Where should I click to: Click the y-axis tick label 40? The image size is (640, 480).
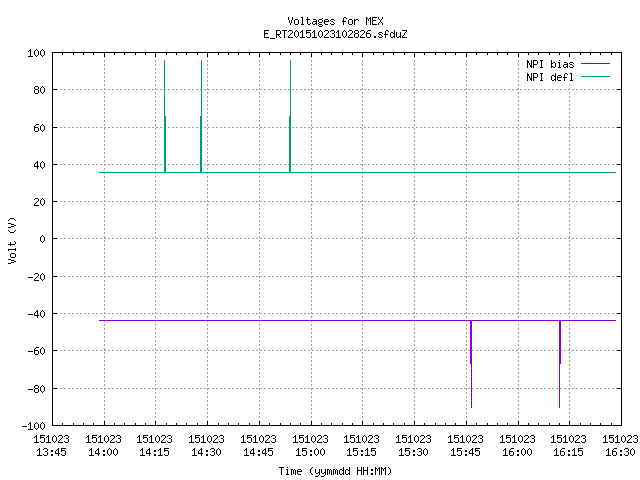pos(39,165)
